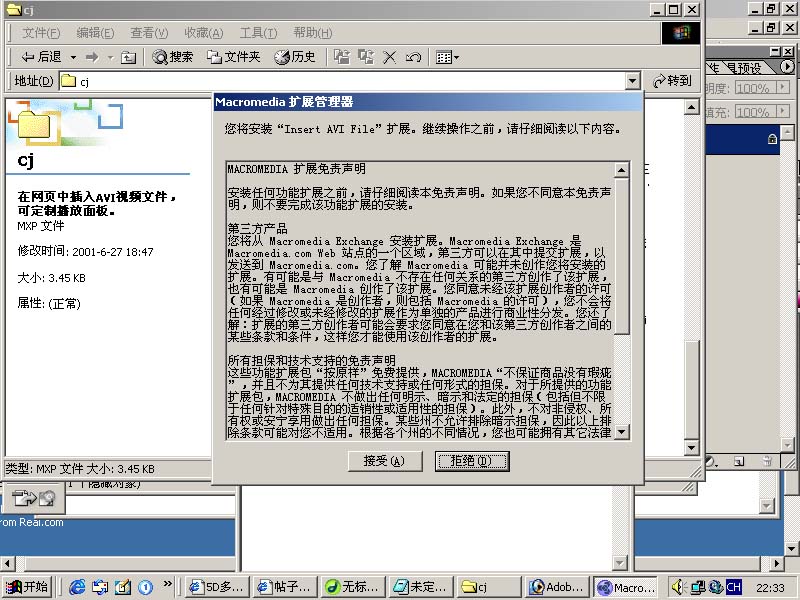800x600 pixels.
Task: Switch to Macro… taskbar window
Action: click(626, 587)
